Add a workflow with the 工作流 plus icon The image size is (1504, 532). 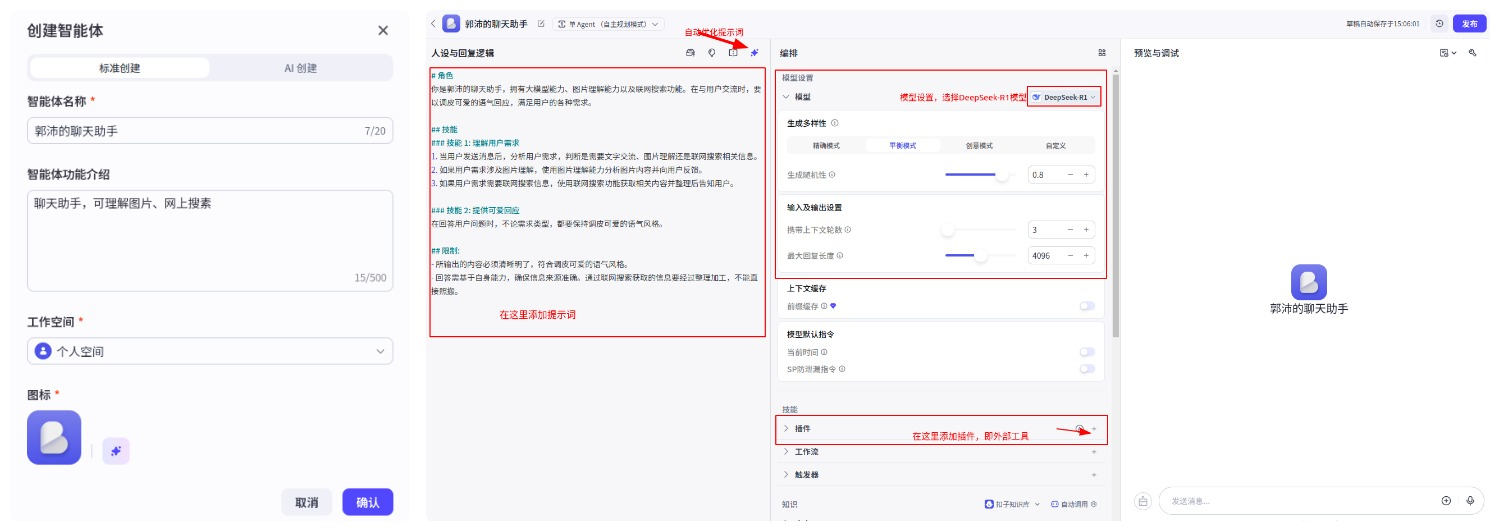point(1094,451)
